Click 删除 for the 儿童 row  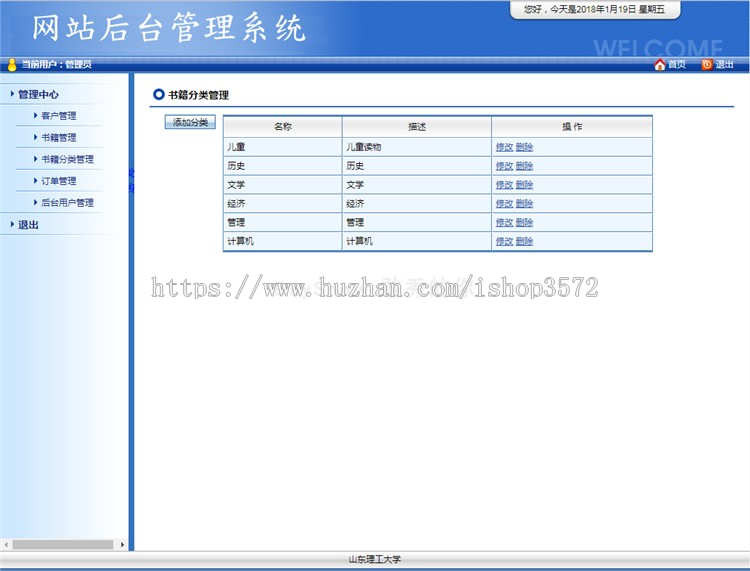tap(524, 147)
